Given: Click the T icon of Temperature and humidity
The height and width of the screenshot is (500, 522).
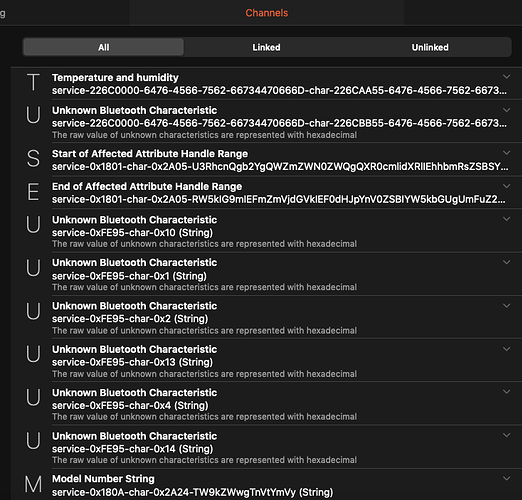Looking at the screenshot, I should coord(33,82).
